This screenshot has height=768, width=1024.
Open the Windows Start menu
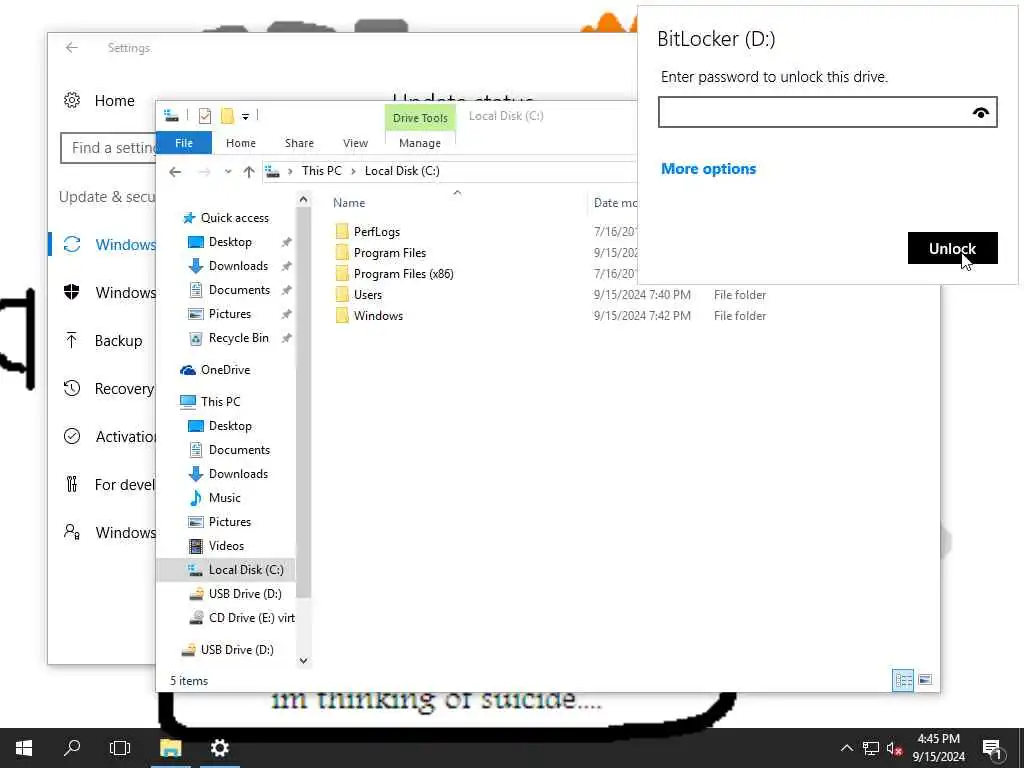(24, 748)
